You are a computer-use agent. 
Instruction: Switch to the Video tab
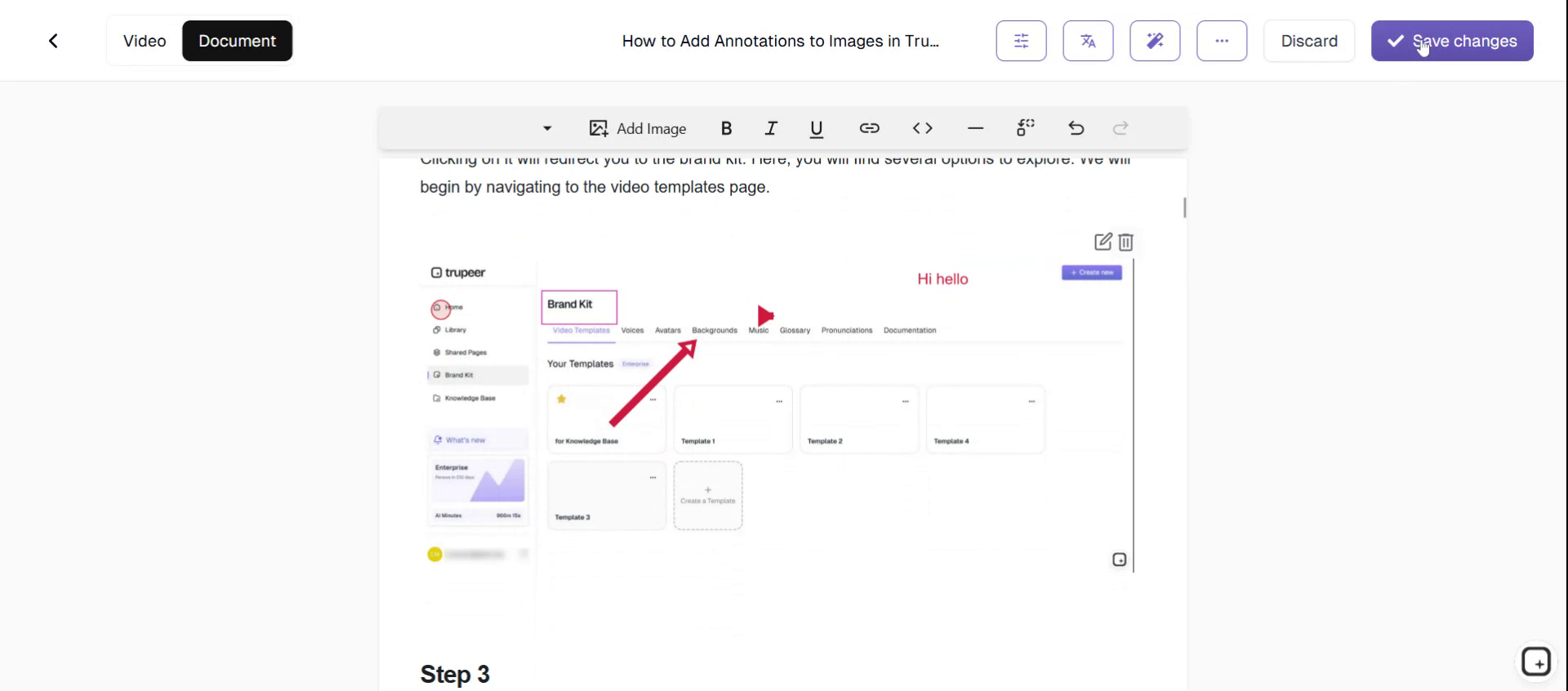pos(145,41)
